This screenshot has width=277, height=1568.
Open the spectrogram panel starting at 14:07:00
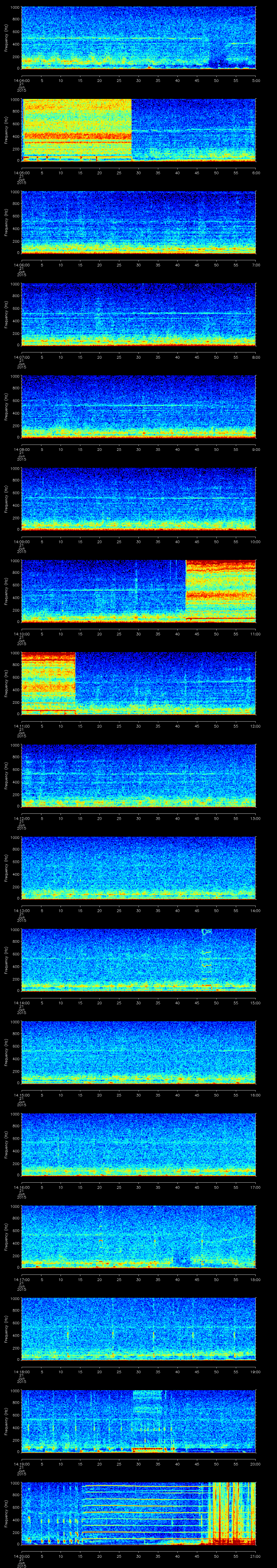pyautogui.click(x=138, y=314)
